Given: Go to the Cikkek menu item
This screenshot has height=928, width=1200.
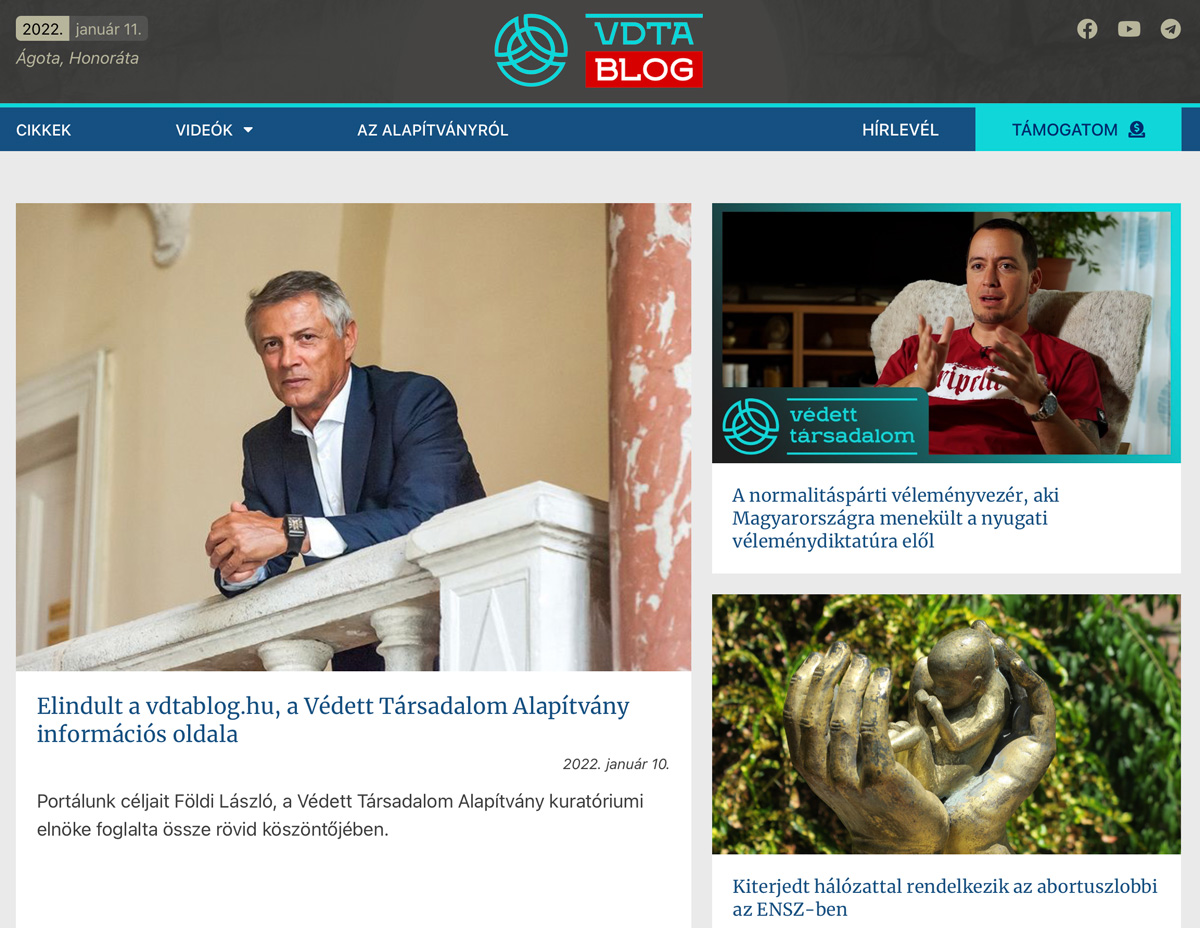Looking at the screenshot, I should pyautogui.click(x=44, y=130).
